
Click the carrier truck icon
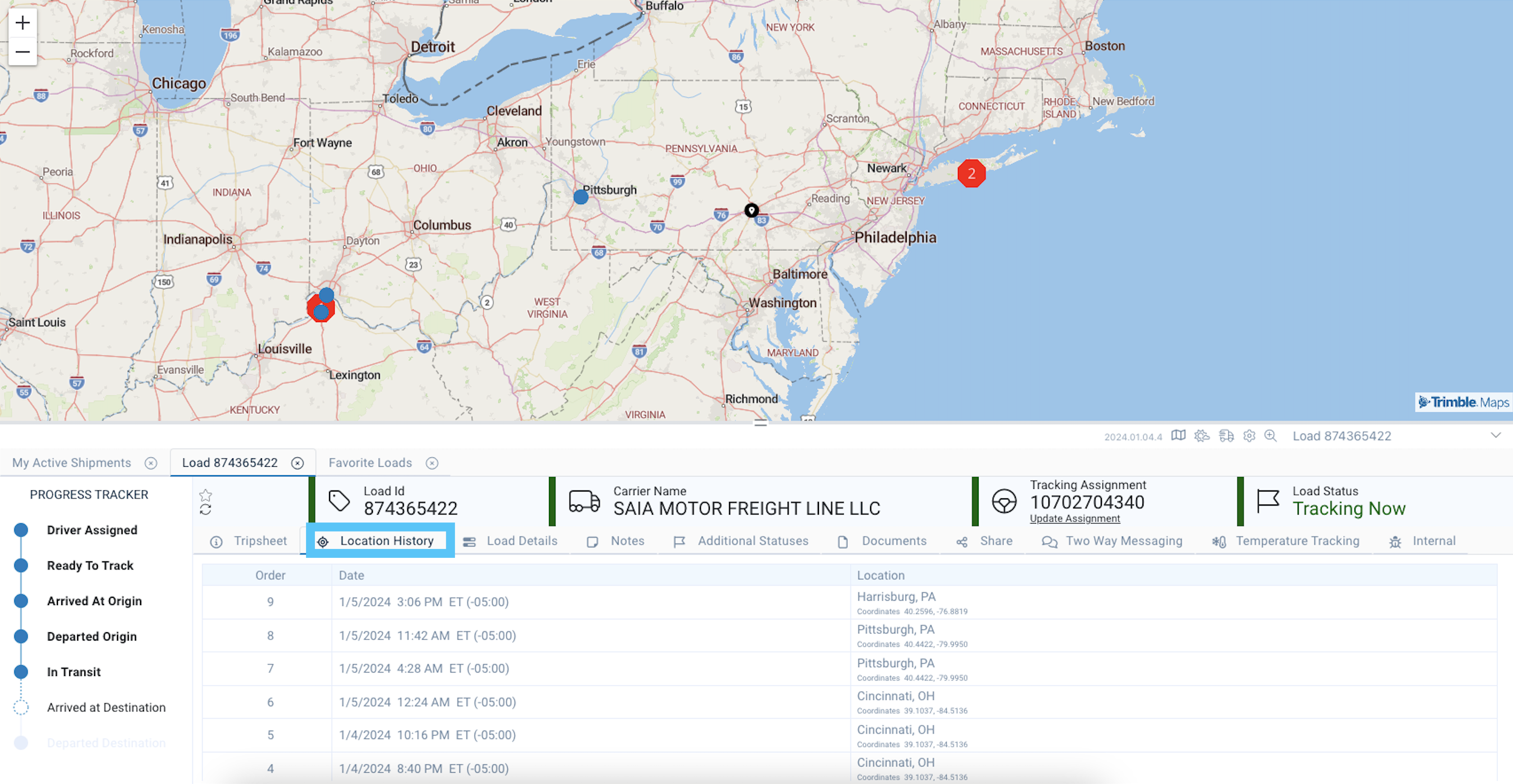584,501
